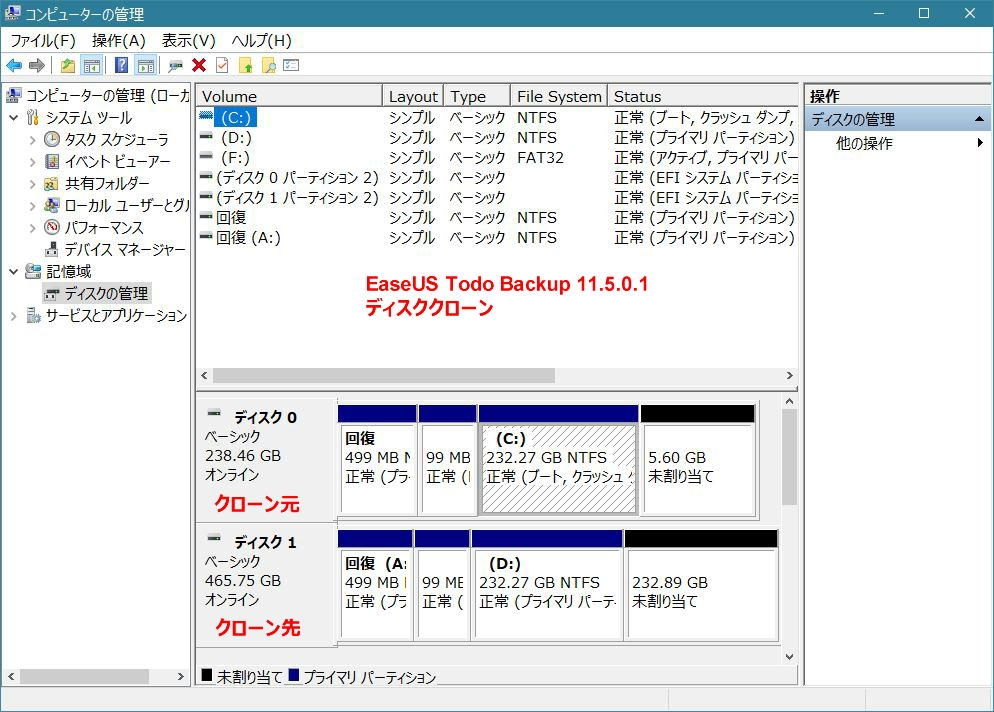Expand the タスク スケジューラ tree node
The image size is (994, 712).
[33, 140]
